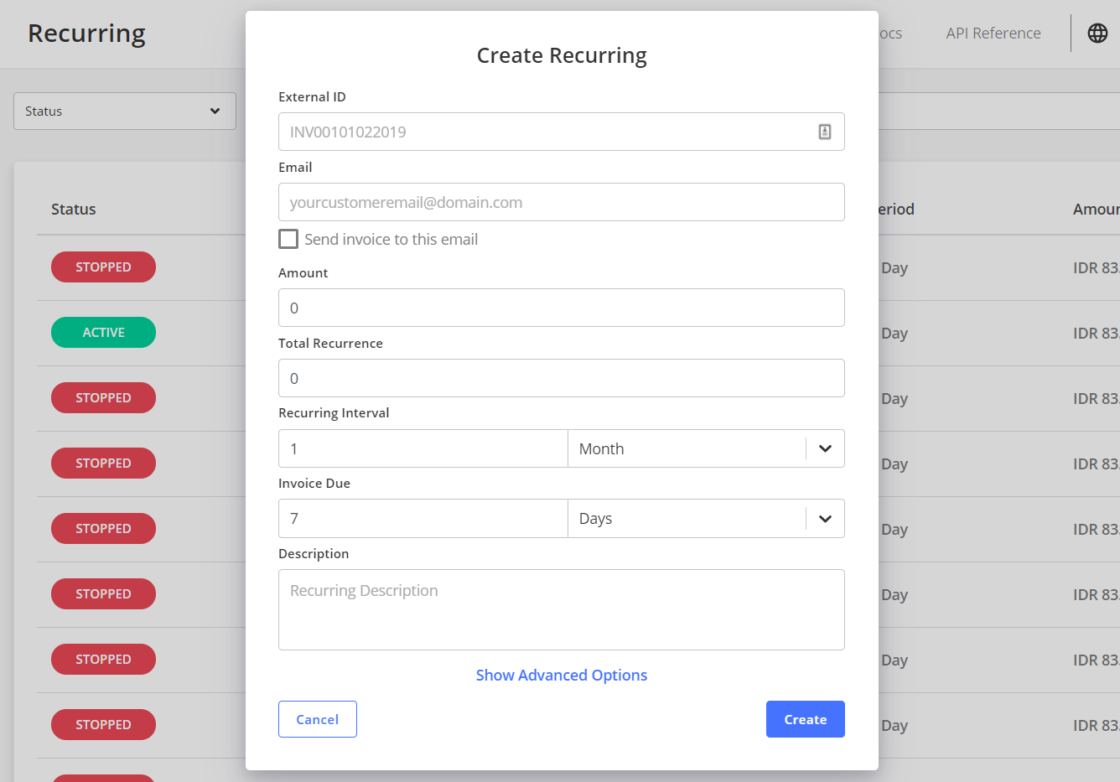Select the Amount input field
Screen dimensions: 1120x782
561,308
